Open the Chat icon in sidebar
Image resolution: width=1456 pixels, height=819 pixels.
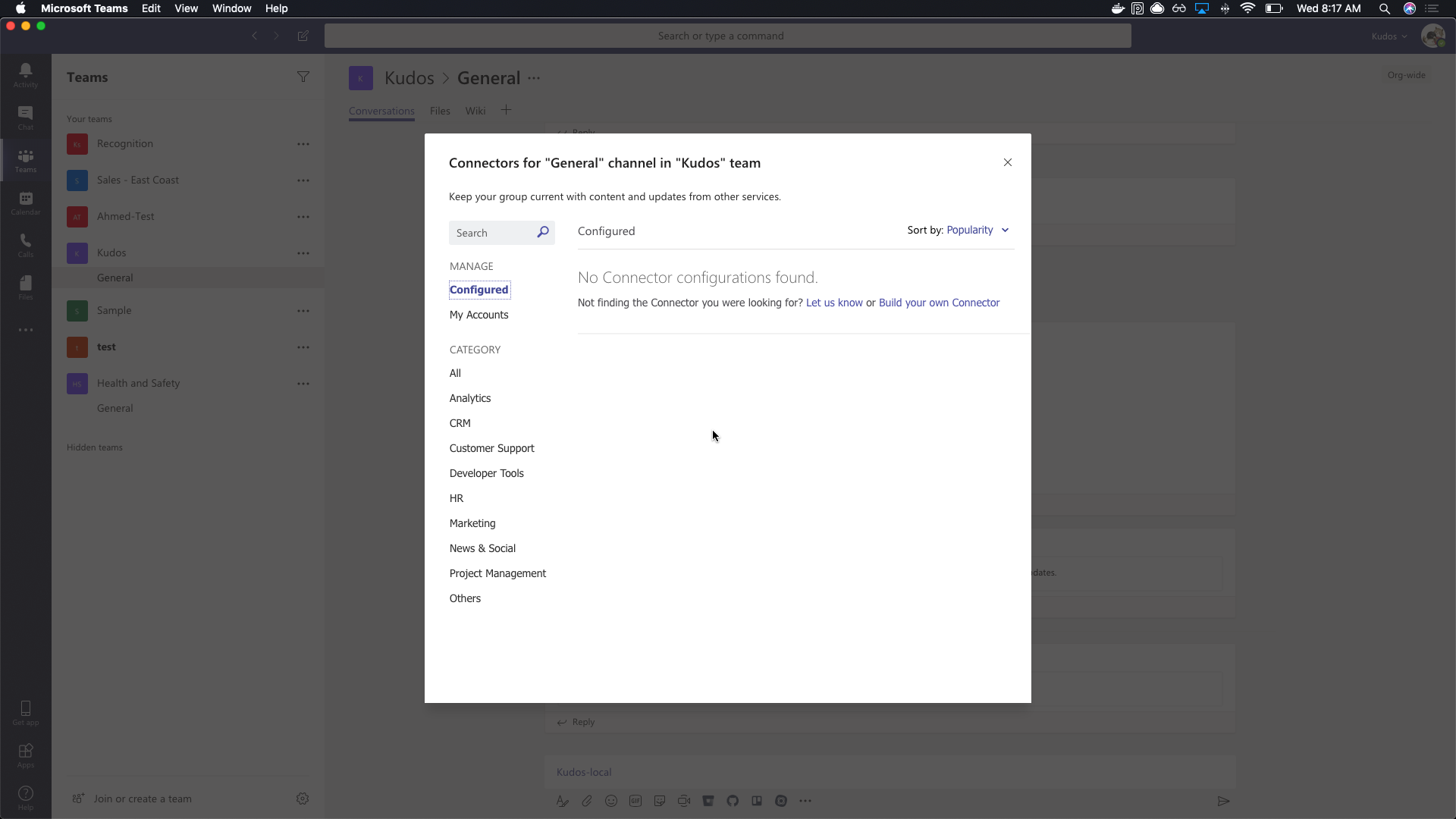click(x=26, y=118)
